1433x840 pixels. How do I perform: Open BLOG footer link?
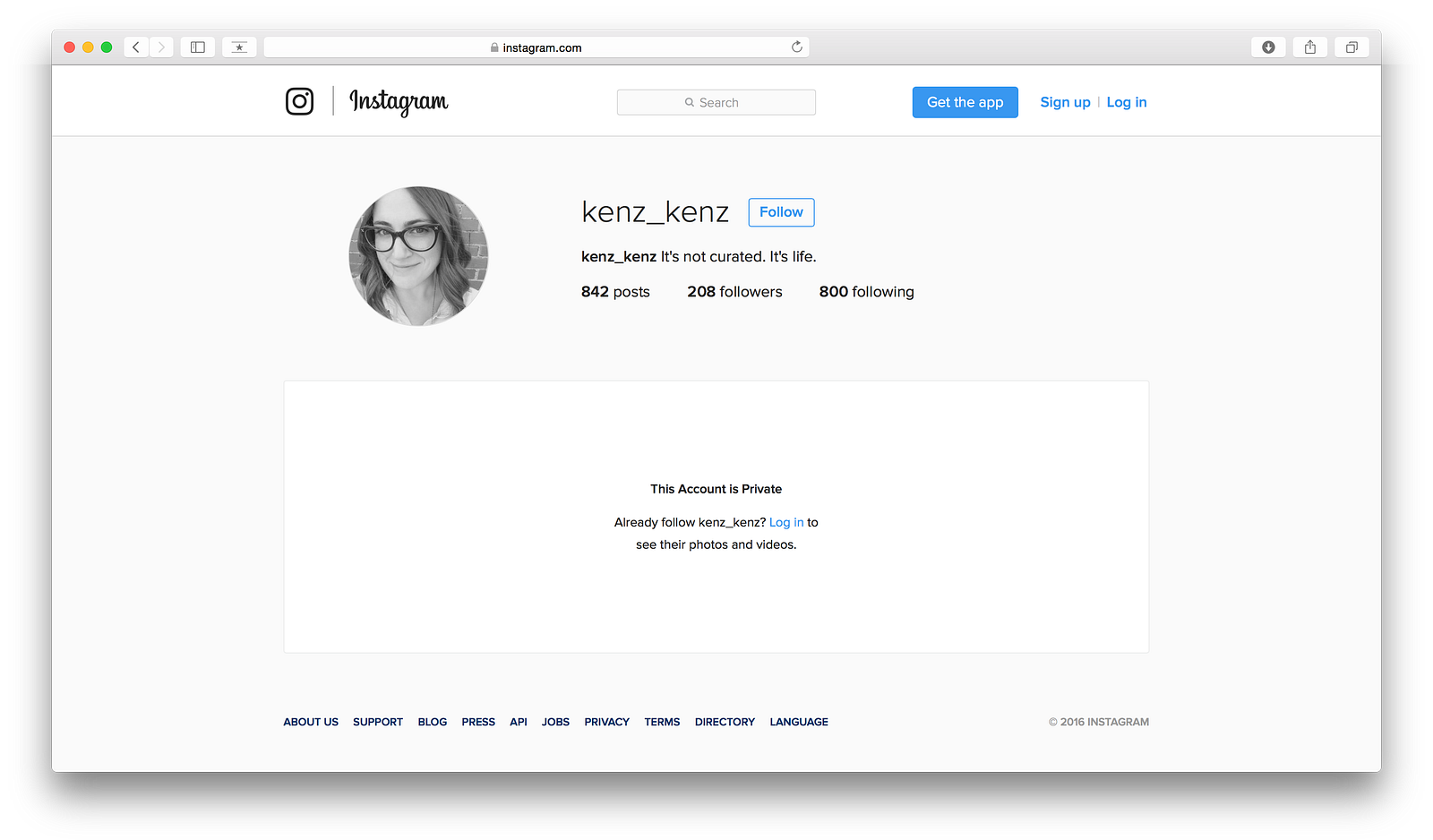[433, 722]
